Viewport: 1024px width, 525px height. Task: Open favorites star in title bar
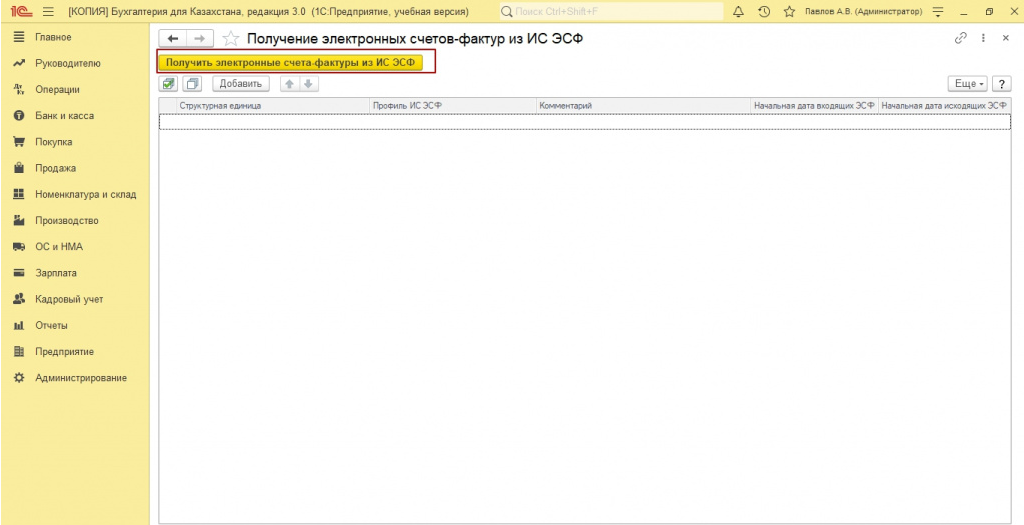tap(789, 11)
